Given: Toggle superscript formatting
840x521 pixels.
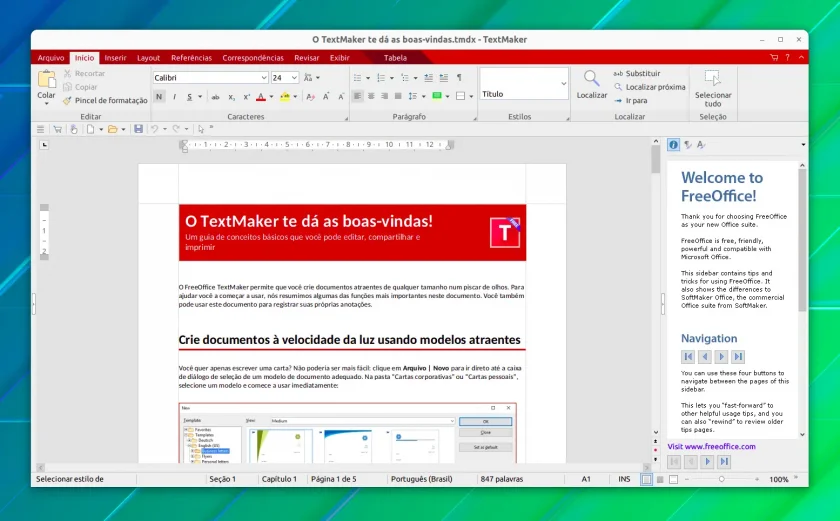Looking at the screenshot, I should pyautogui.click(x=246, y=97).
